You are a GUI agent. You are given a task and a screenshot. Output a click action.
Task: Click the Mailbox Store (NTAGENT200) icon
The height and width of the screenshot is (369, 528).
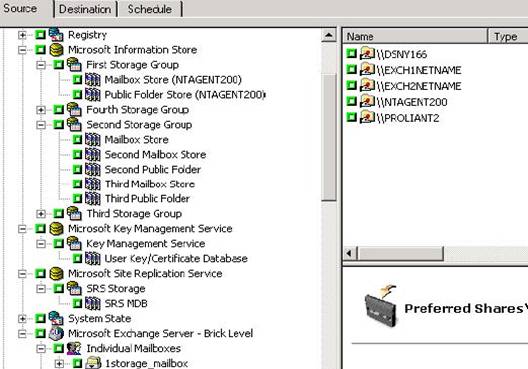[x=92, y=80]
